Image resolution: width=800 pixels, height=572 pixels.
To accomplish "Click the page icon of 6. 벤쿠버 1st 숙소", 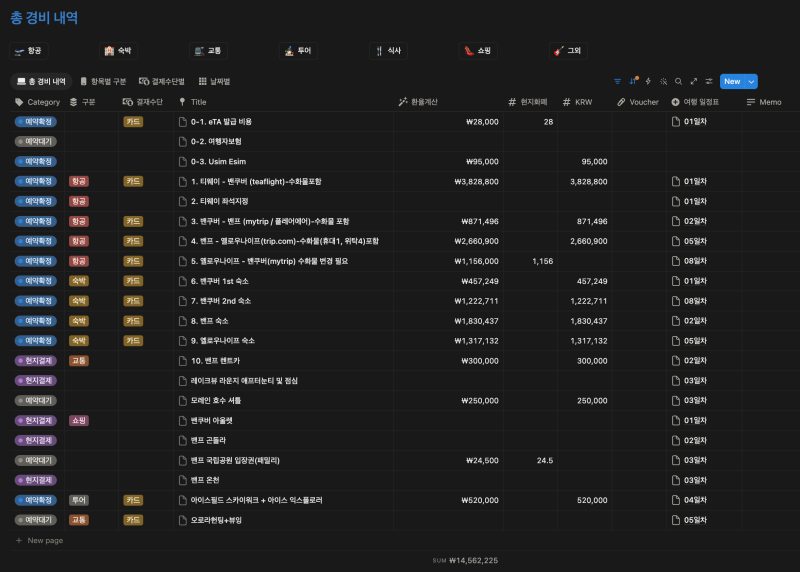I will click(x=183, y=281).
